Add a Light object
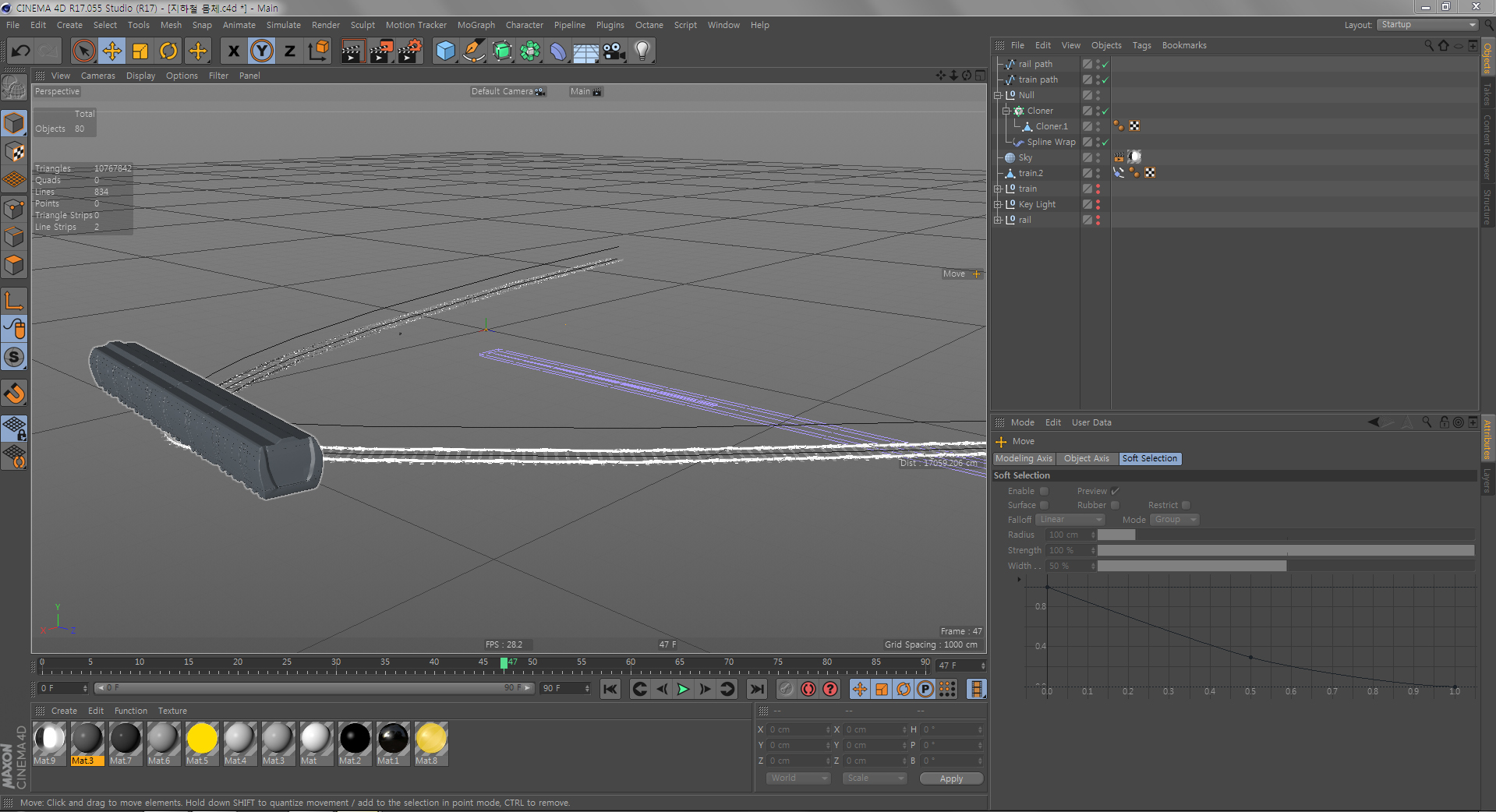Image resolution: width=1496 pixels, height=812 pixels. pos(642,51)
